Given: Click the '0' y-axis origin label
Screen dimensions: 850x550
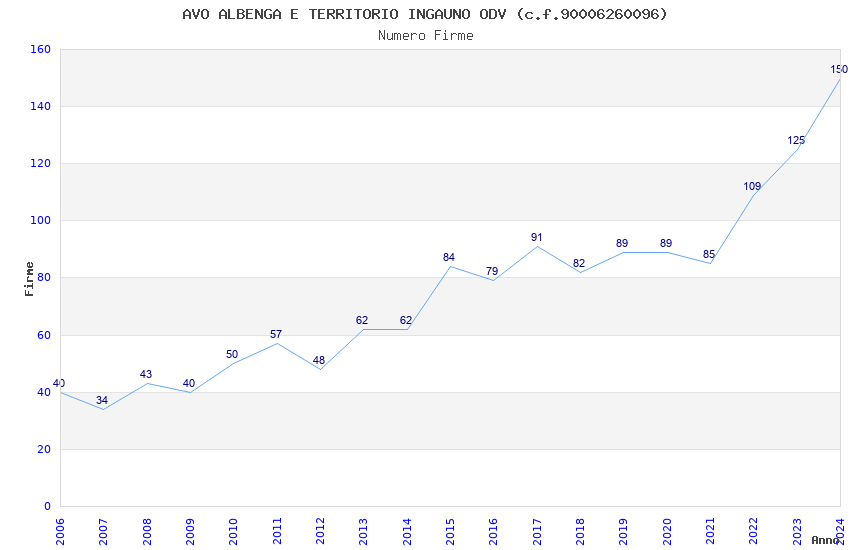Looking at the screenshot, I should [47, 506].
